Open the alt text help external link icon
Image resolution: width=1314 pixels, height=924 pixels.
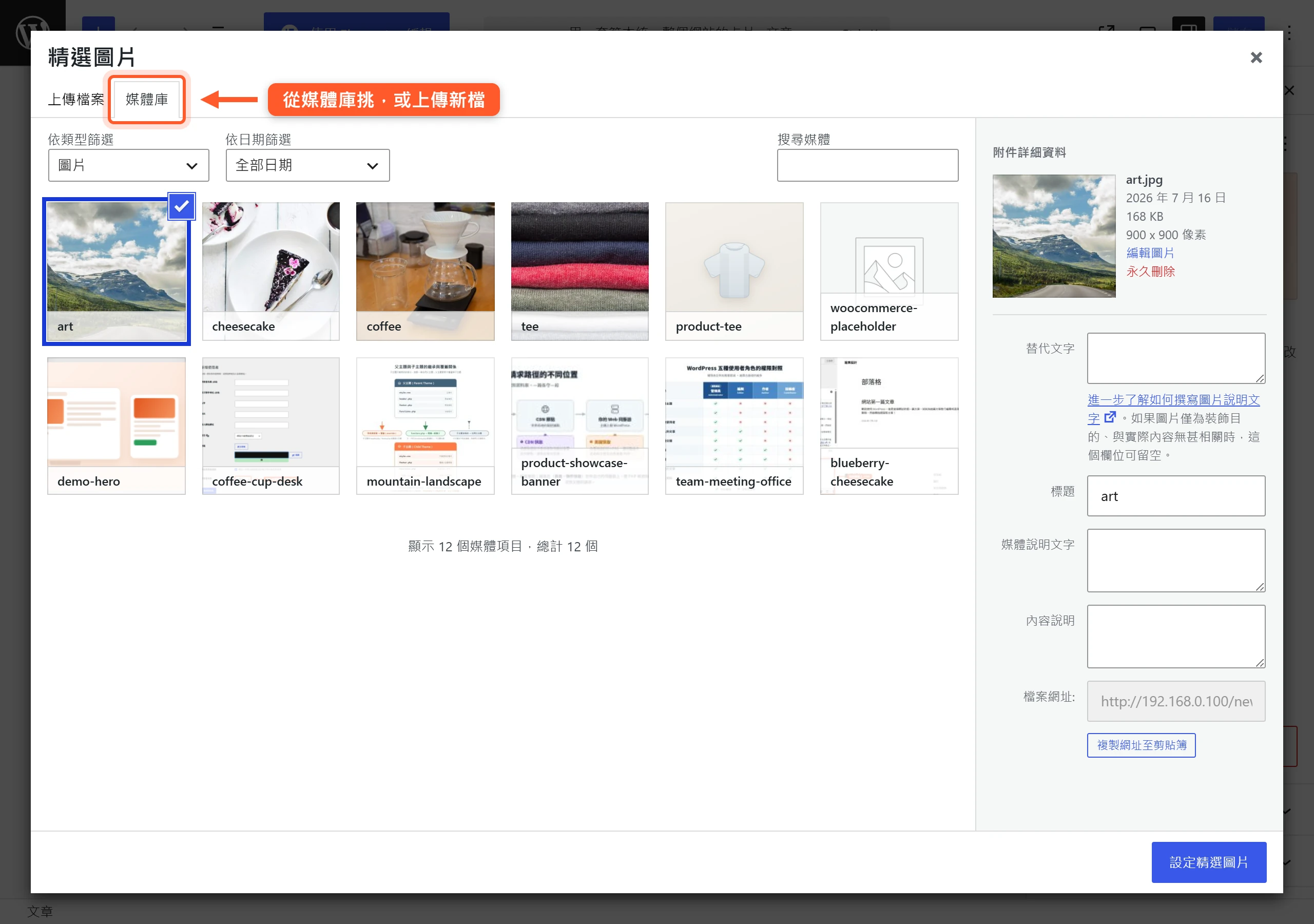pyautogui.click(x=1110, y=417)
